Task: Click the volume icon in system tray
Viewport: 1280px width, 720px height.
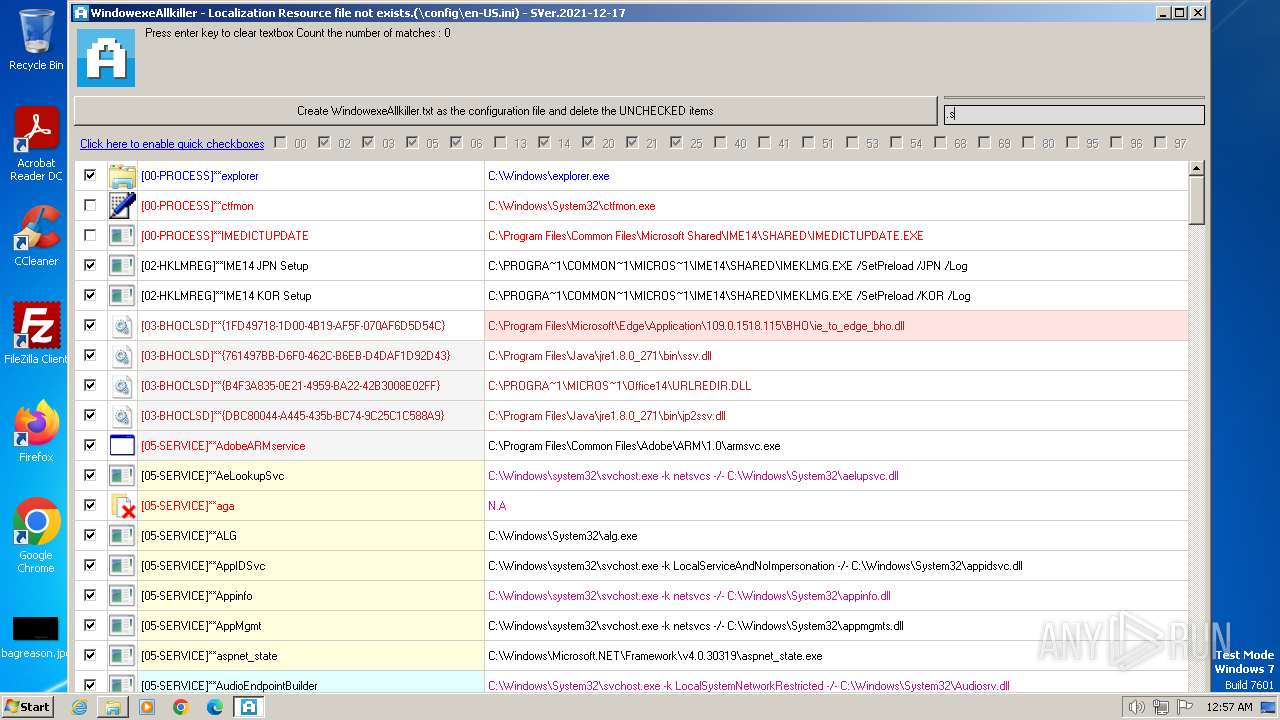Action: (x=1136, y=707)
